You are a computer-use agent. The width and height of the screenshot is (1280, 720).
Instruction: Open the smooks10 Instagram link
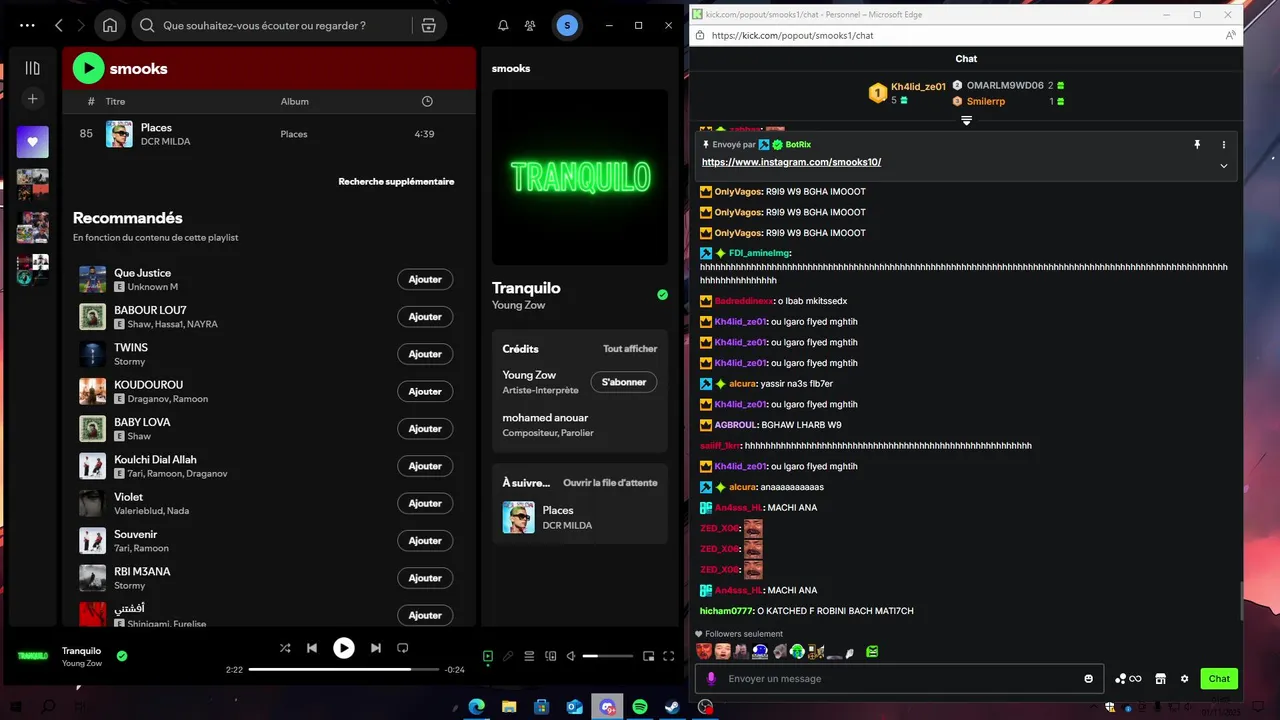791,162
